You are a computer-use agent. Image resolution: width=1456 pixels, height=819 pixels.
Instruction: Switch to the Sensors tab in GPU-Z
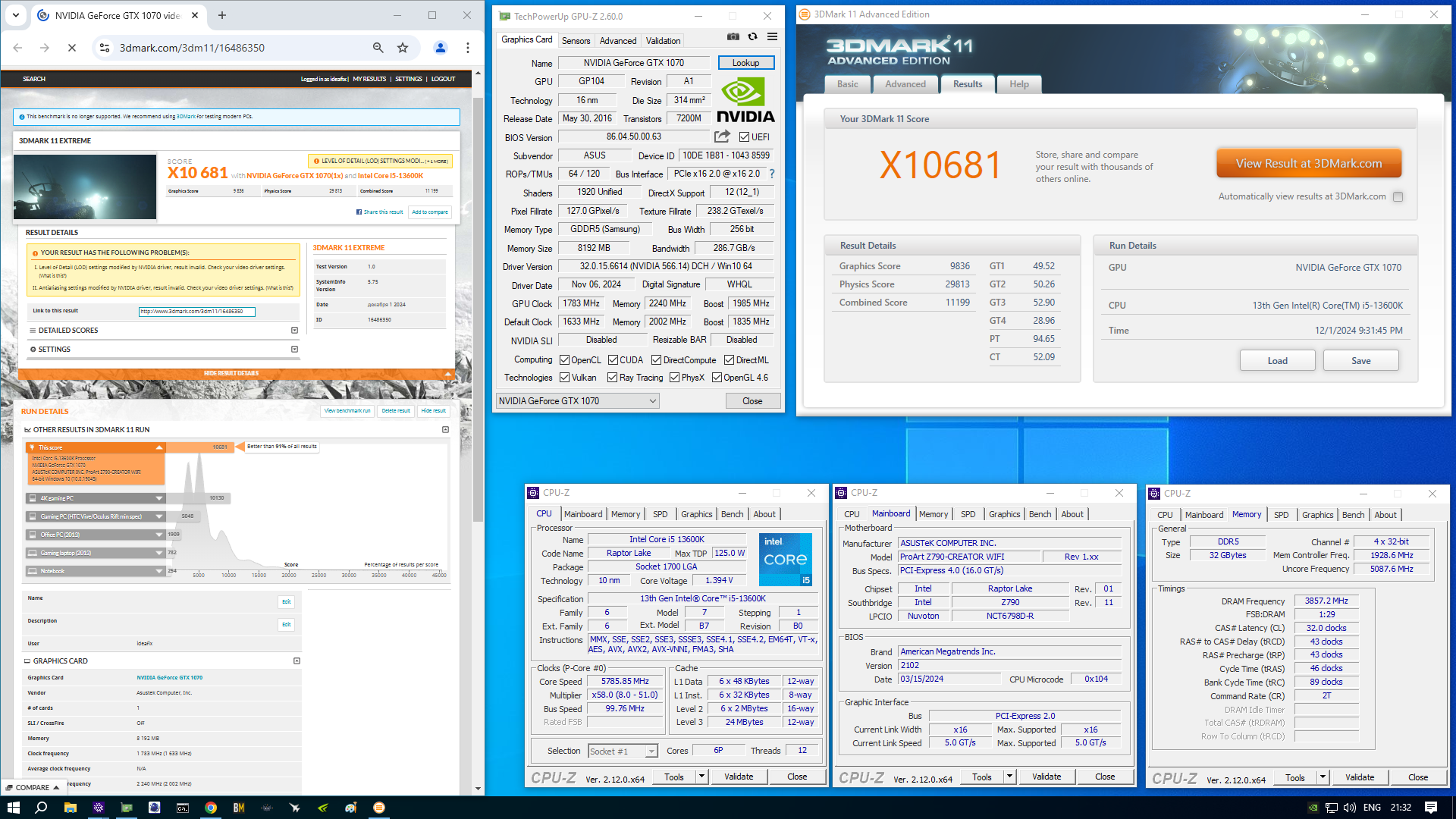pyautogui.click(x=576, y=41)
